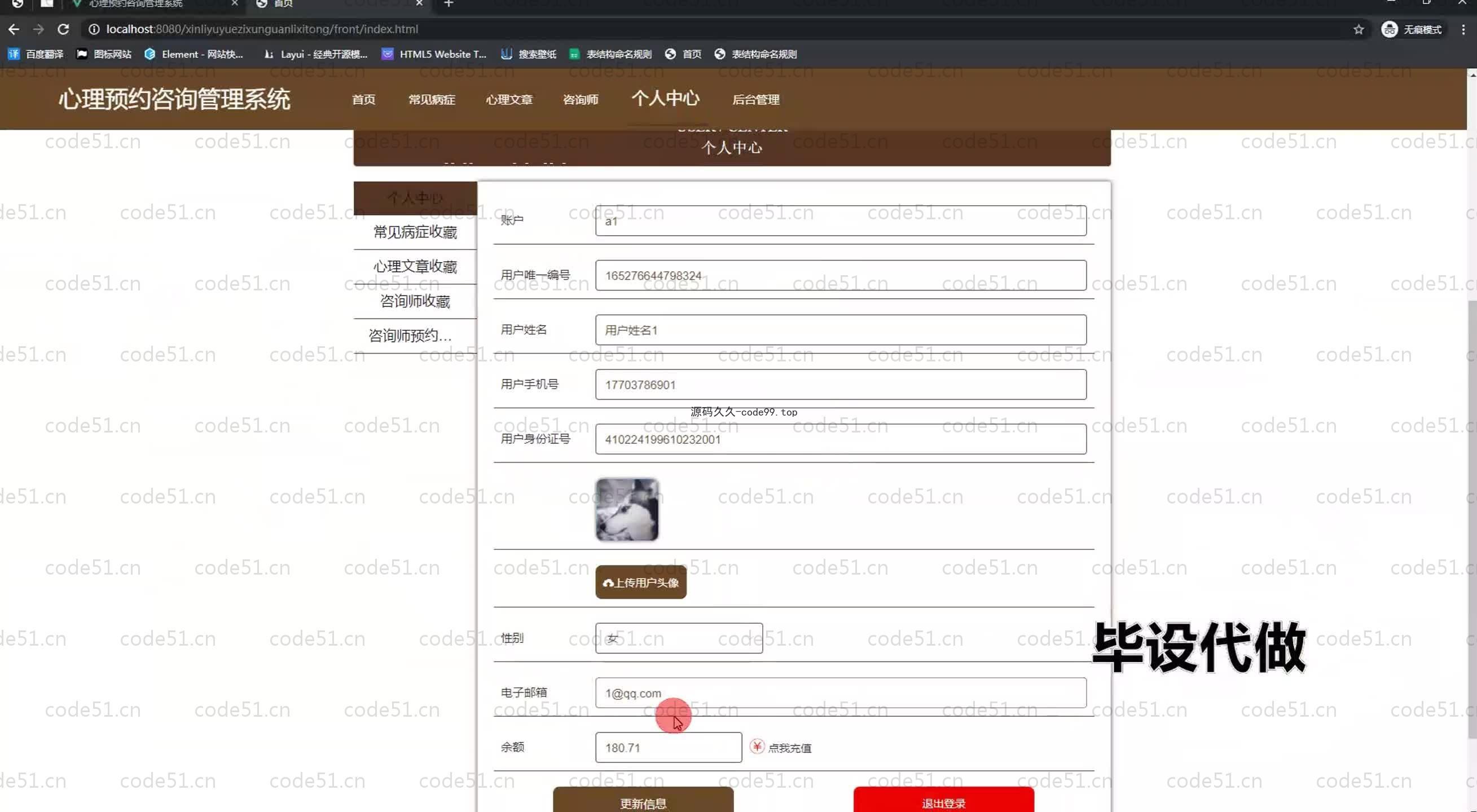Click the 用户姓名 input field
The height and width of the screenshot is (812, 1477).
(x=841, y=329)
